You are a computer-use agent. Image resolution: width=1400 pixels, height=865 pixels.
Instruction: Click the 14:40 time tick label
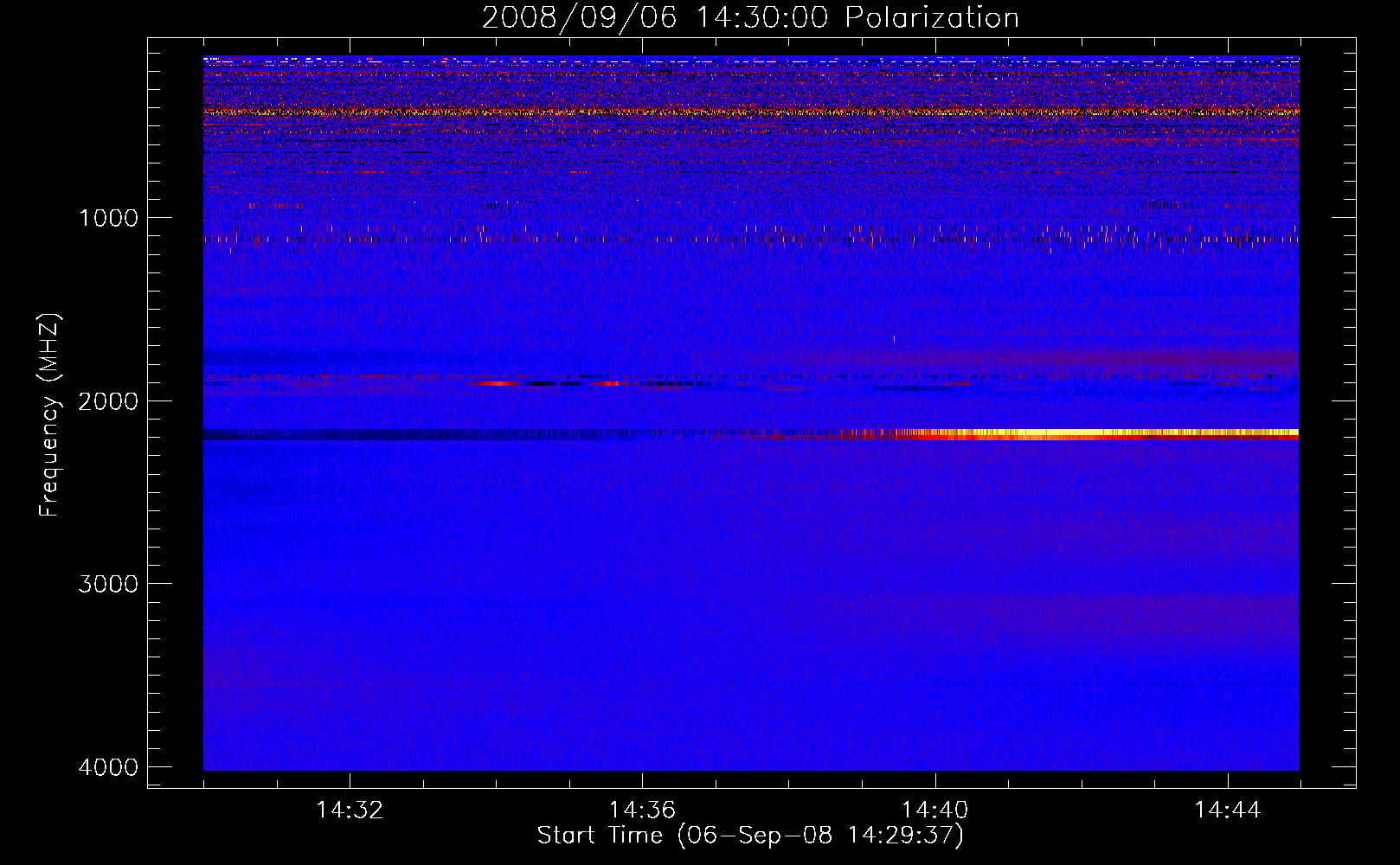(934, 811)
